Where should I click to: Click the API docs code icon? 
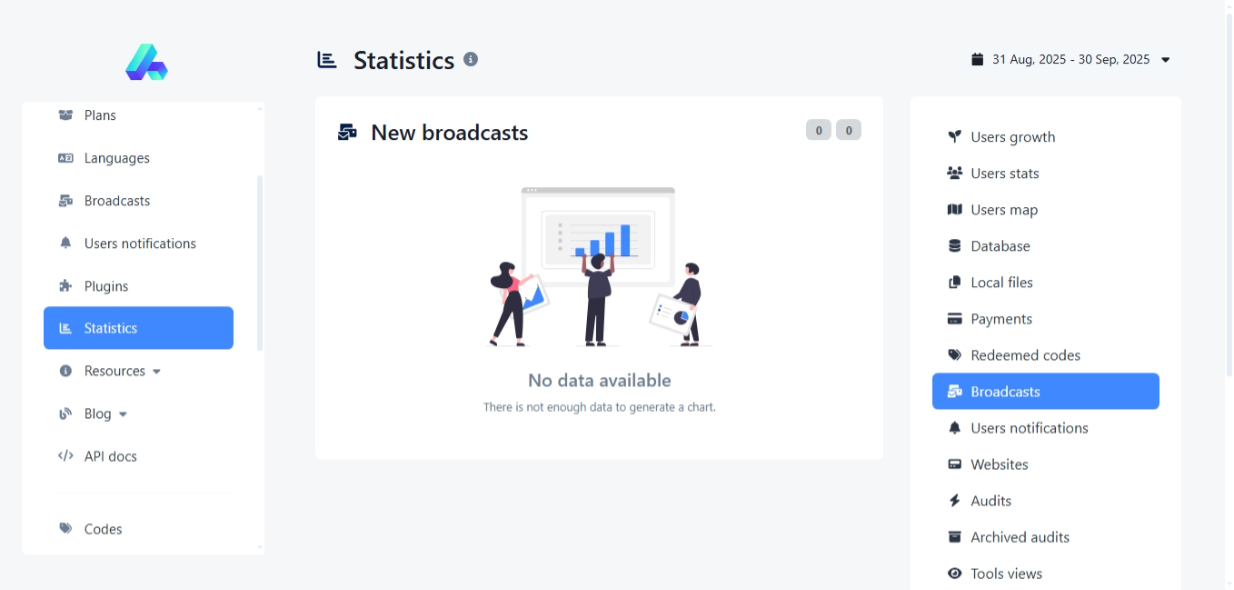pyautogui.click(x=66, y=456)
